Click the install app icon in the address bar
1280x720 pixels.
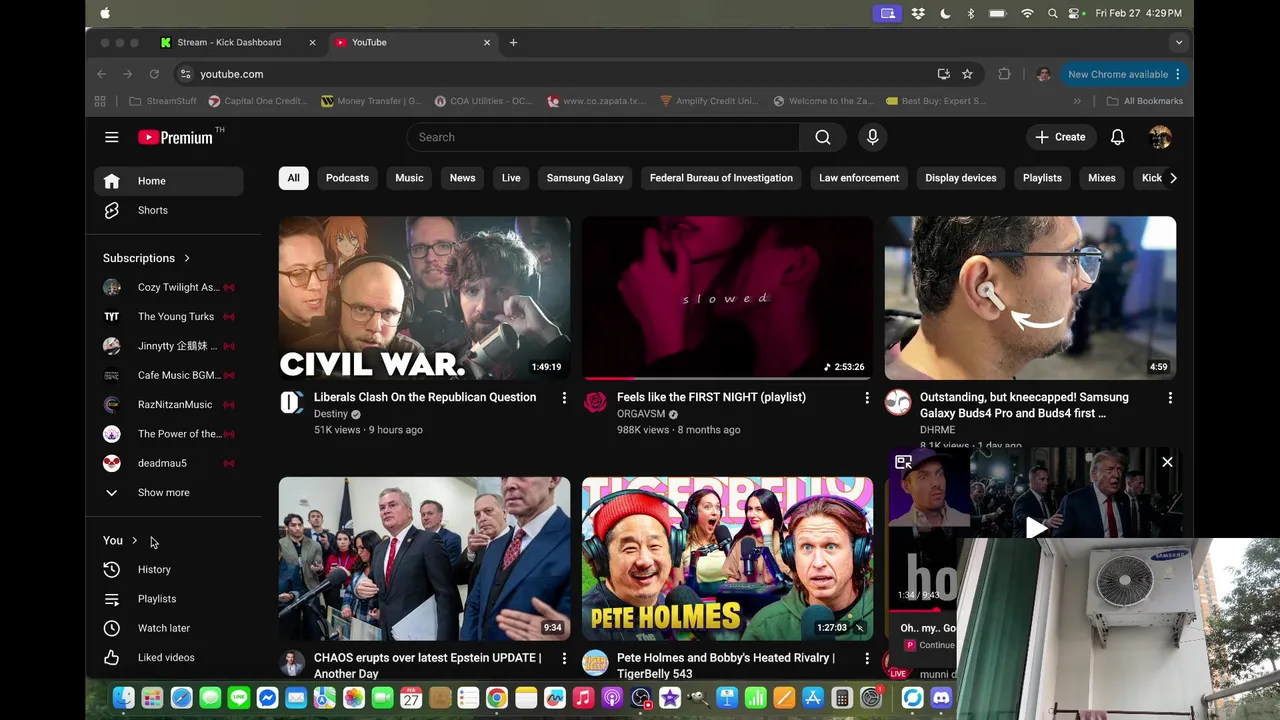pos(943,74)
